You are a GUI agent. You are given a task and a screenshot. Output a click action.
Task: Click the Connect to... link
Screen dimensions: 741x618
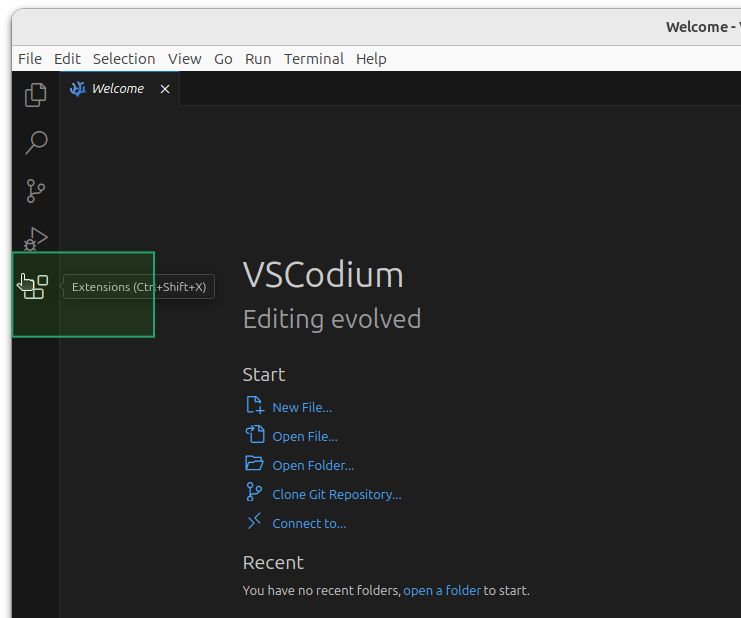click(x=309, y=524)
